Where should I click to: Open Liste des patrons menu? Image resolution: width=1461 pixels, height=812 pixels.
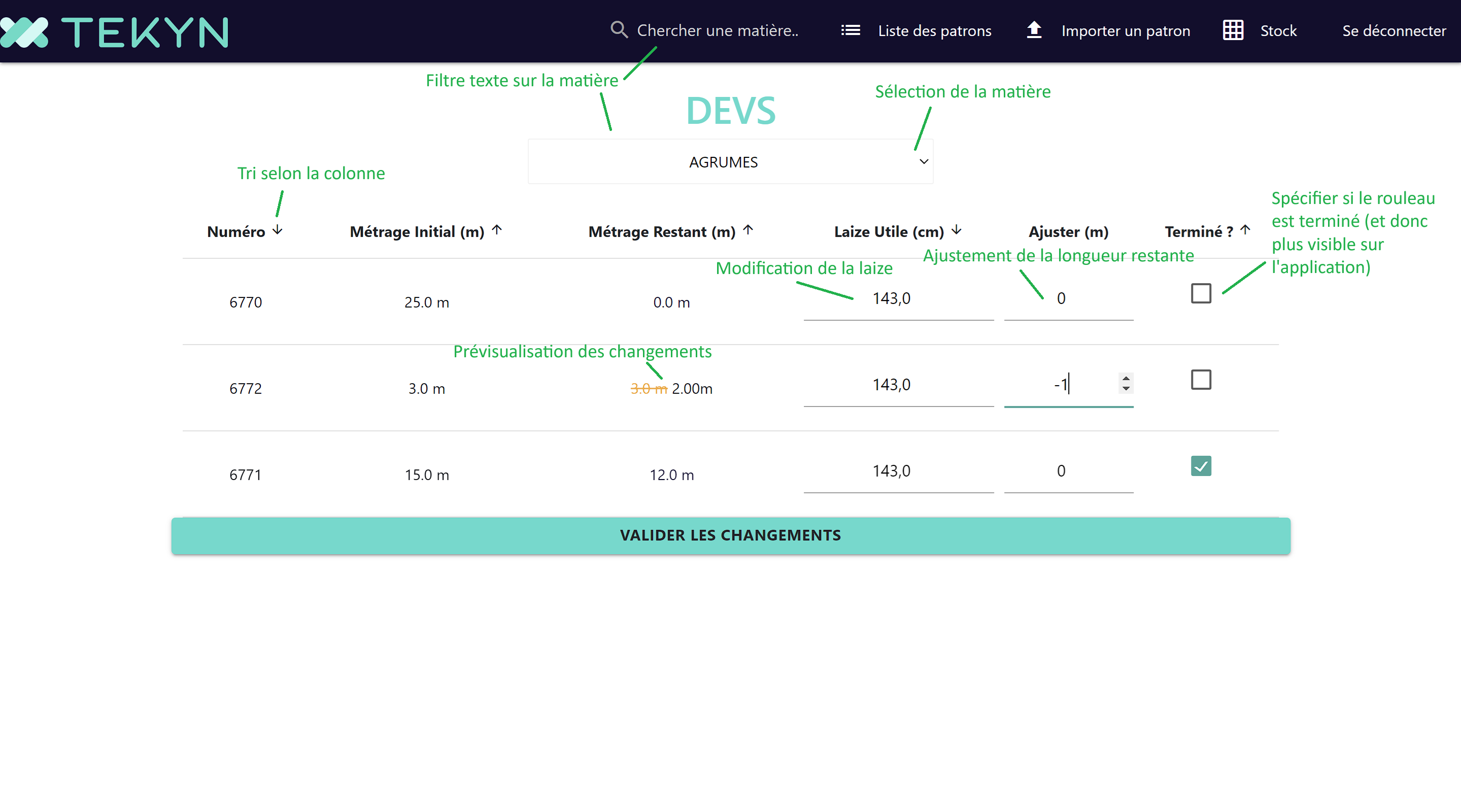[x=934, y=31]
